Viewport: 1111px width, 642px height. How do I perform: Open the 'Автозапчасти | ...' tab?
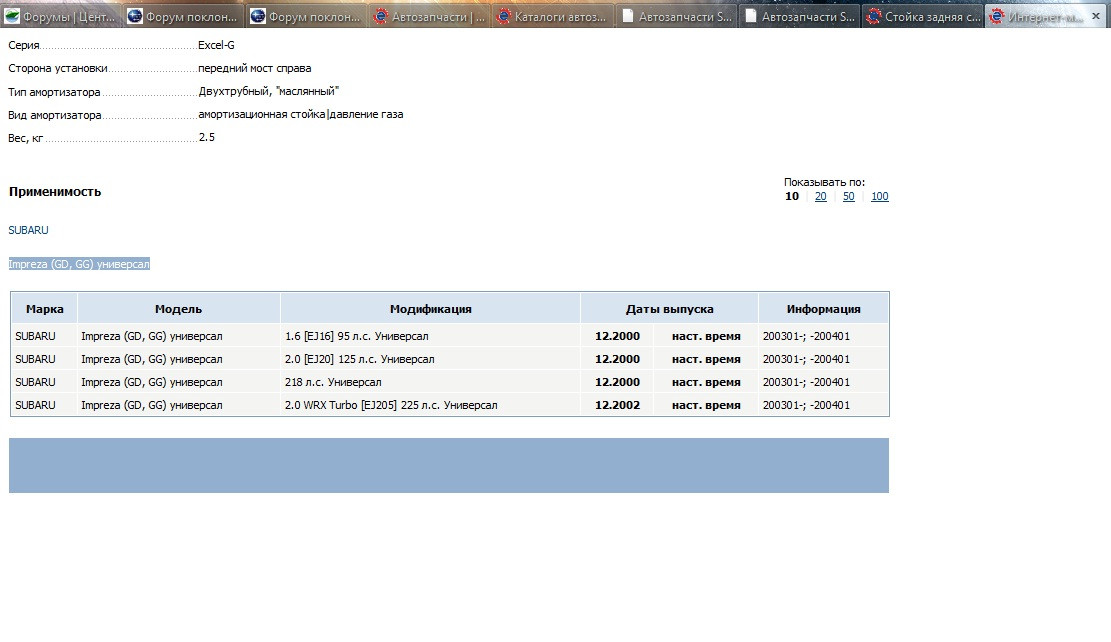tap(429, 16)
